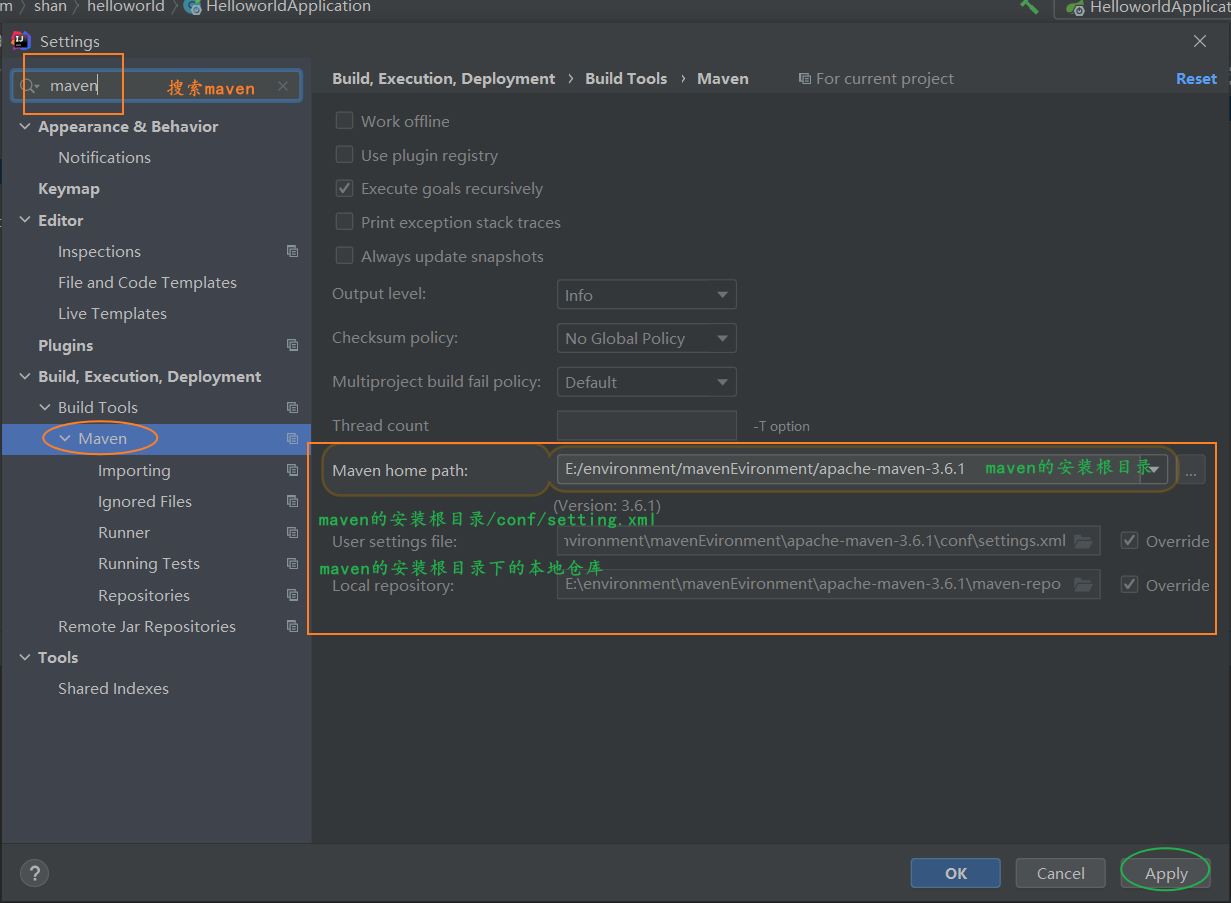1231x903 pixels.
Task: Click the project-level icon on the selected Maven row
Action: [292, 438]
